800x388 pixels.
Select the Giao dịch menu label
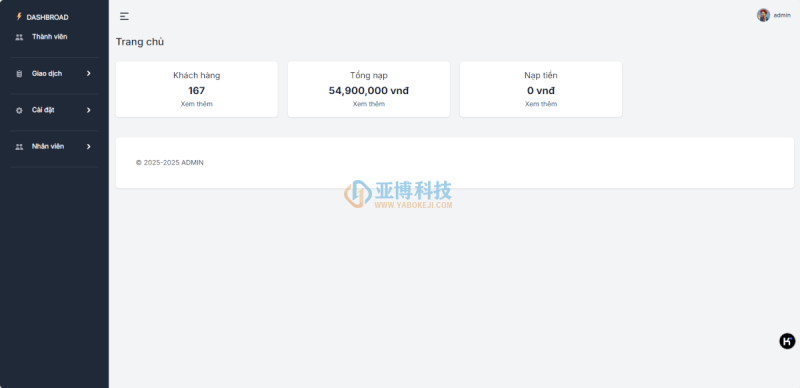point(47,74)
